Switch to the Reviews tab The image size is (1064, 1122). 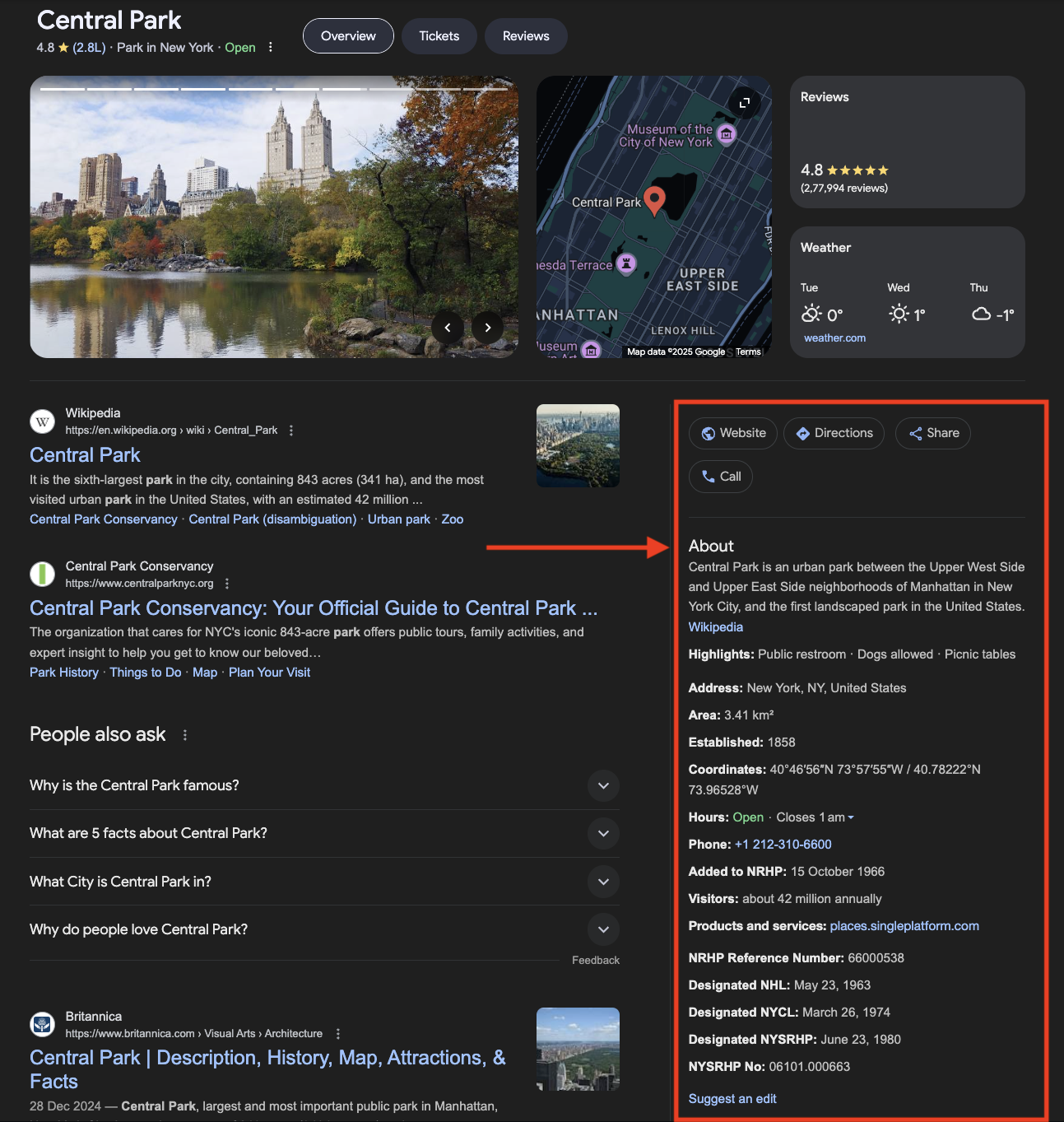pos(526,36)
